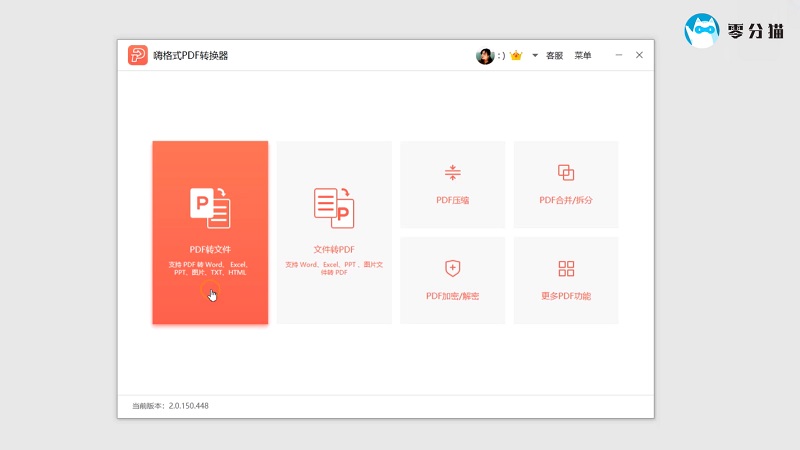Expand the account dropdown arrow
Screen dimensions: 800x450
[x=535, y=55]
